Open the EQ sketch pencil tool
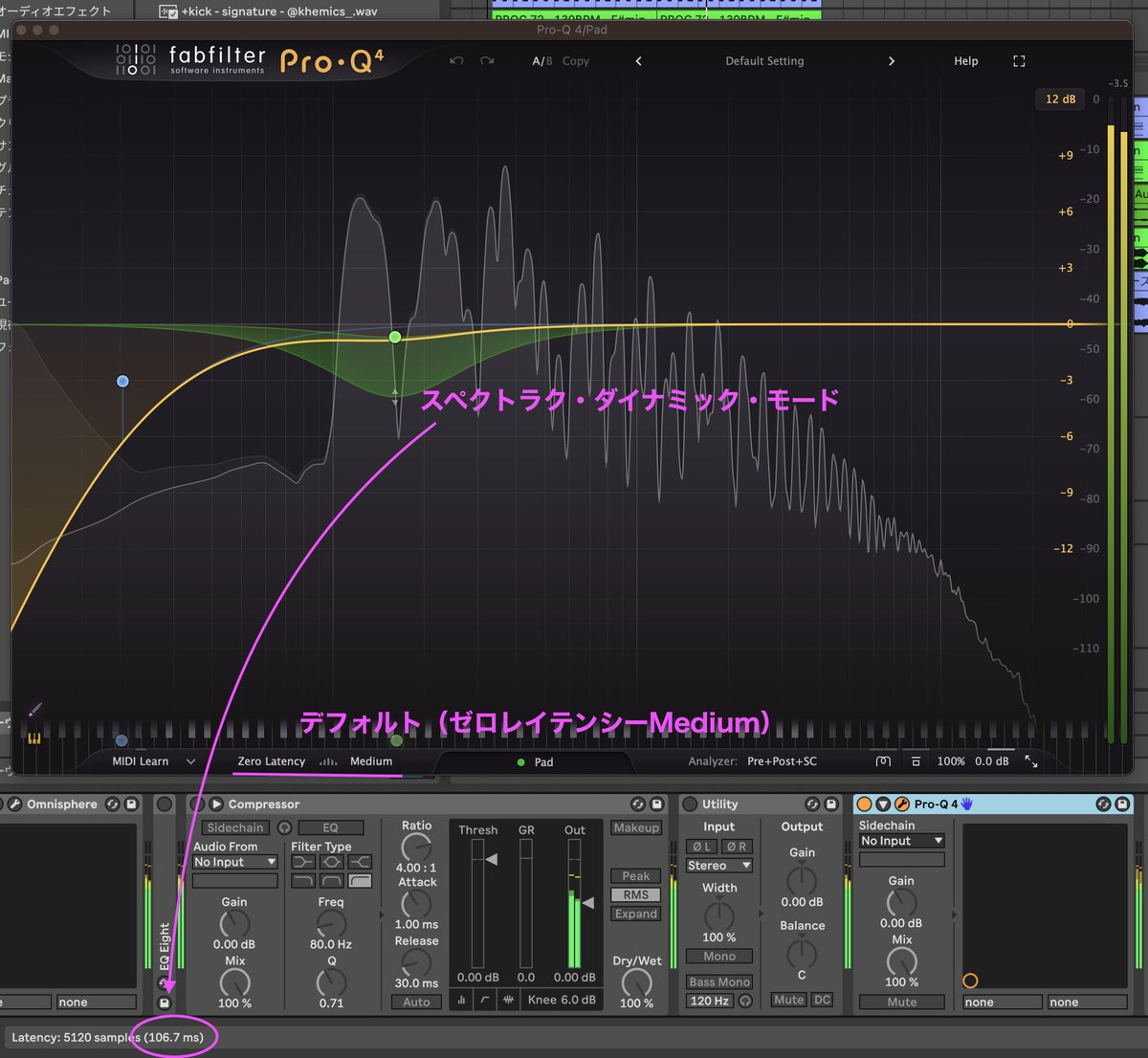Screen dimensions: 1148x1058 [35, 710]
